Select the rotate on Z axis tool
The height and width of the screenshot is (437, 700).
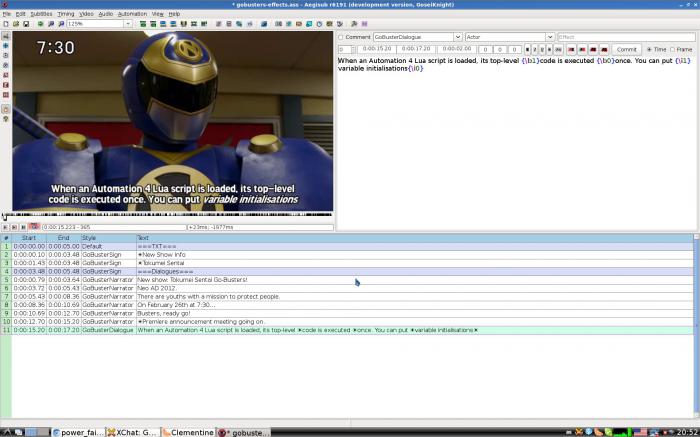[x=6, y=55]
